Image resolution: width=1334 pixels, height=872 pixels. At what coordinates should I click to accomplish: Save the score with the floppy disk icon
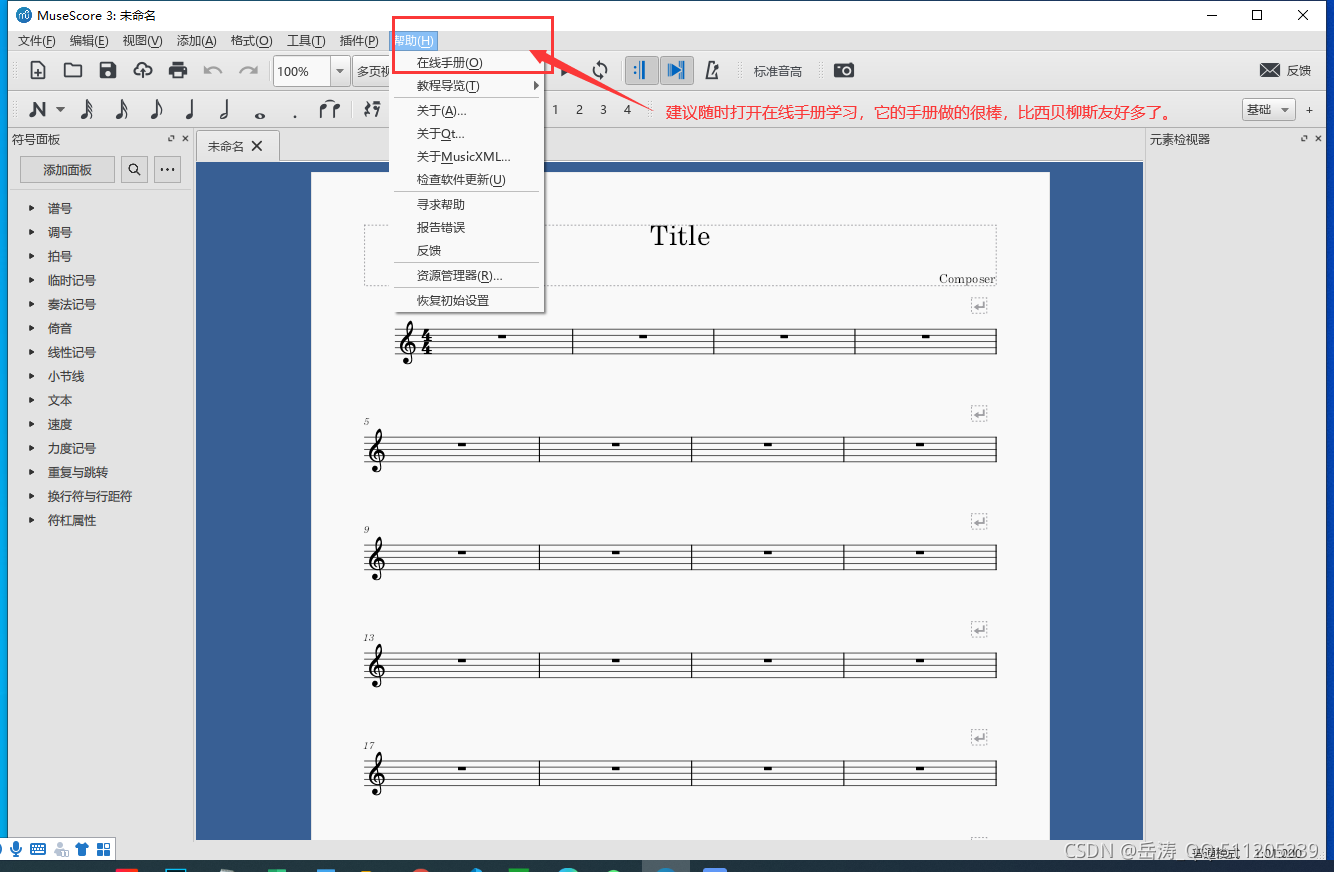point(108,70)
